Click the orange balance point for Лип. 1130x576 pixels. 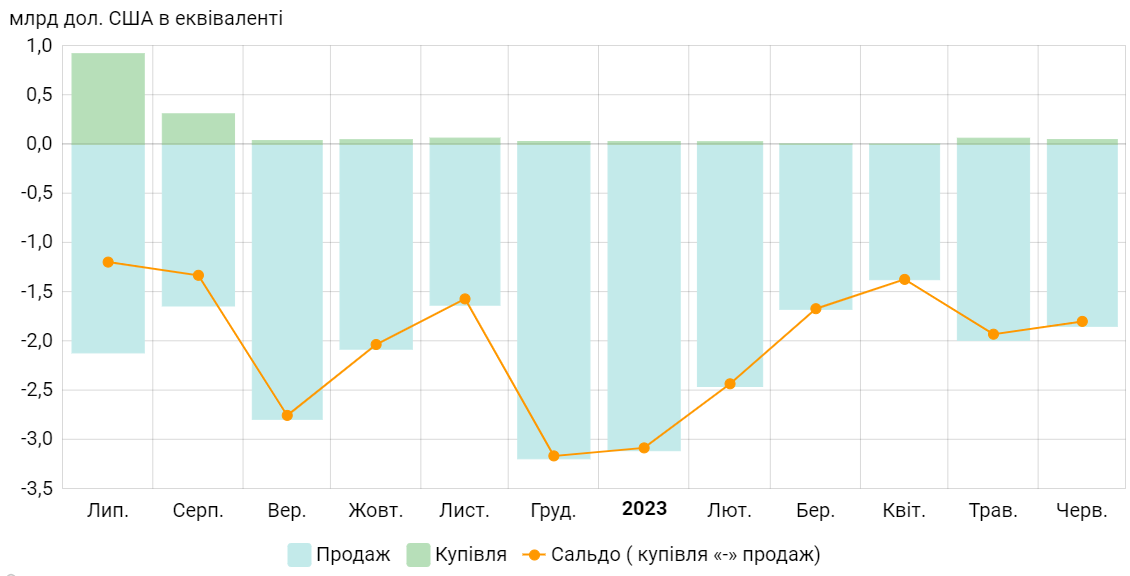coord(108,262)
